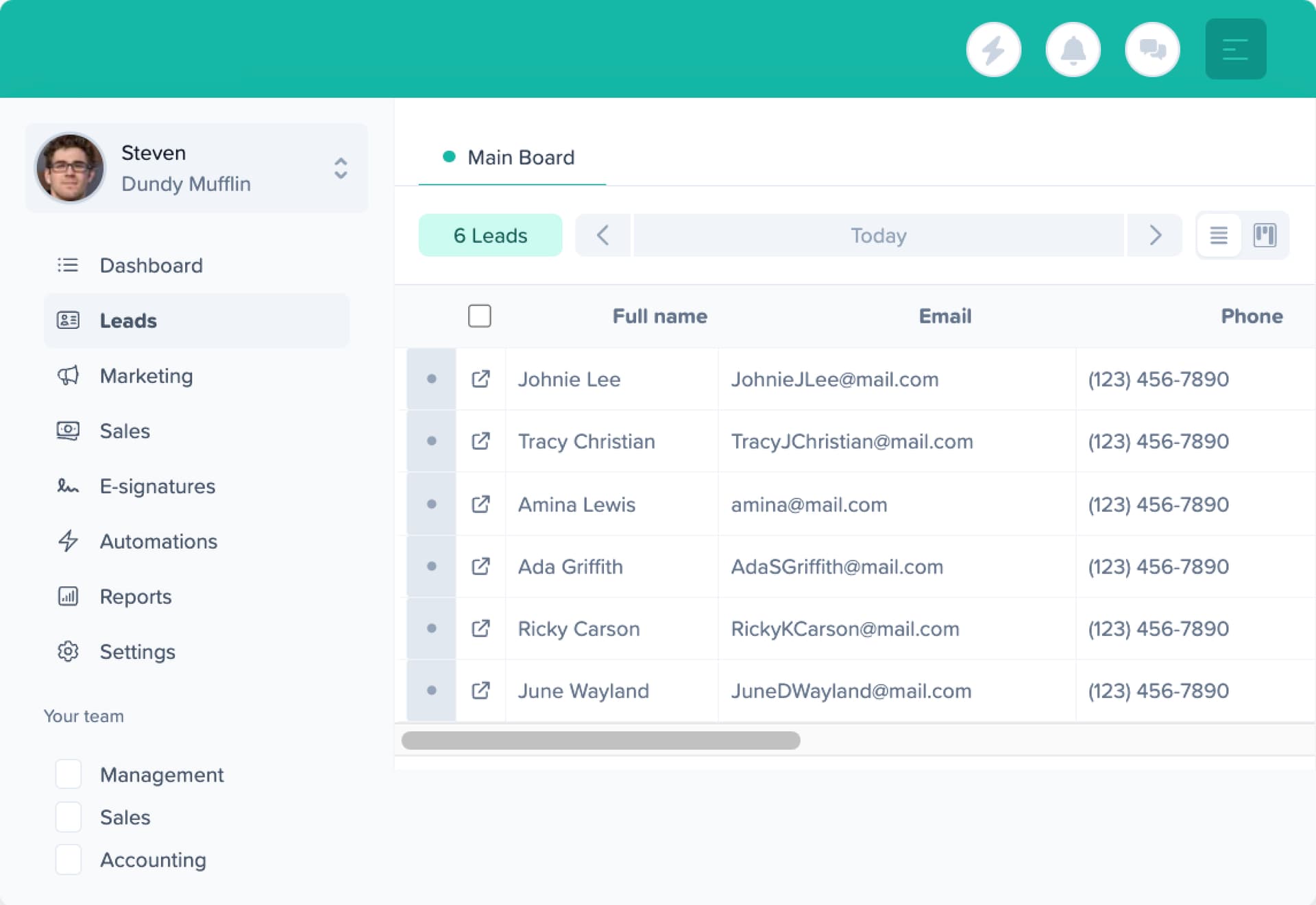Select the E-signatures signature icon
This screenshot has width=1316, height=905.
pyautogui.click(x=68, y=486)
